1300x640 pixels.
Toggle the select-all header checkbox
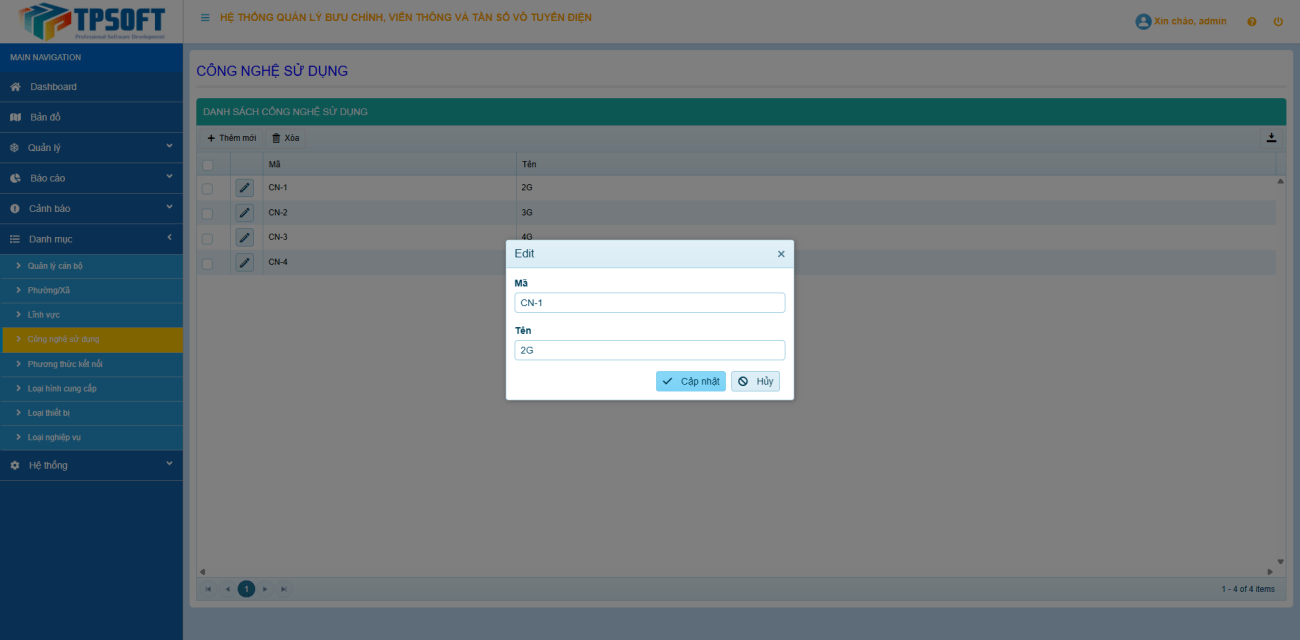pos(208,164)
